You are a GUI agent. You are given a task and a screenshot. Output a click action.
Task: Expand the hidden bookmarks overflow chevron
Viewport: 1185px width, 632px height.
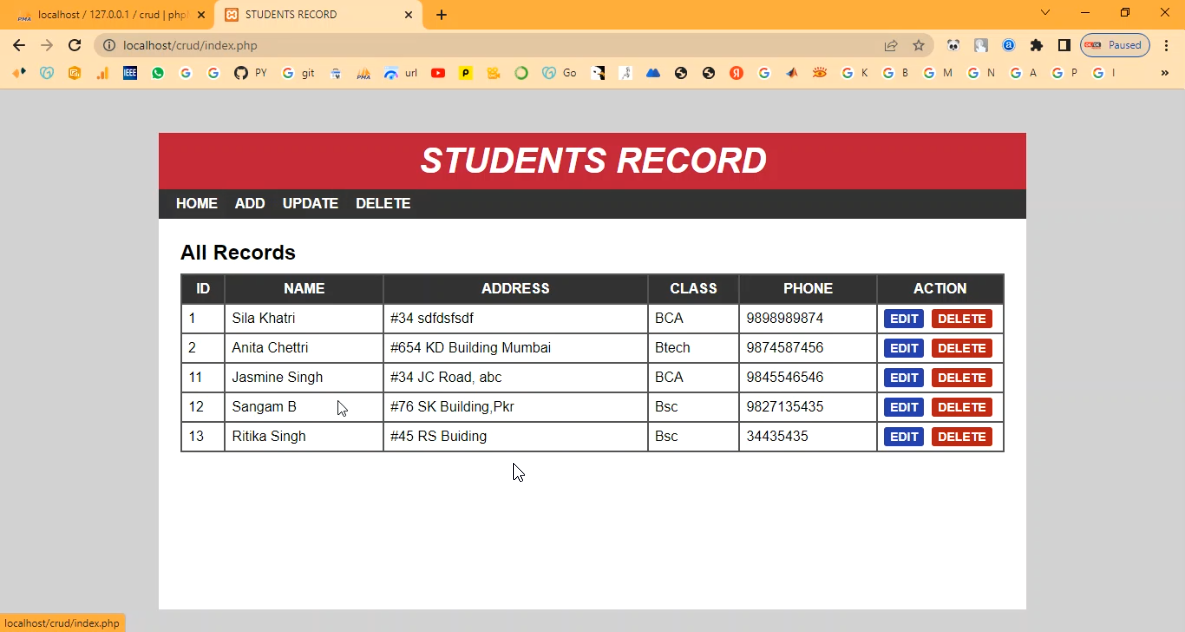point(1164,73)
